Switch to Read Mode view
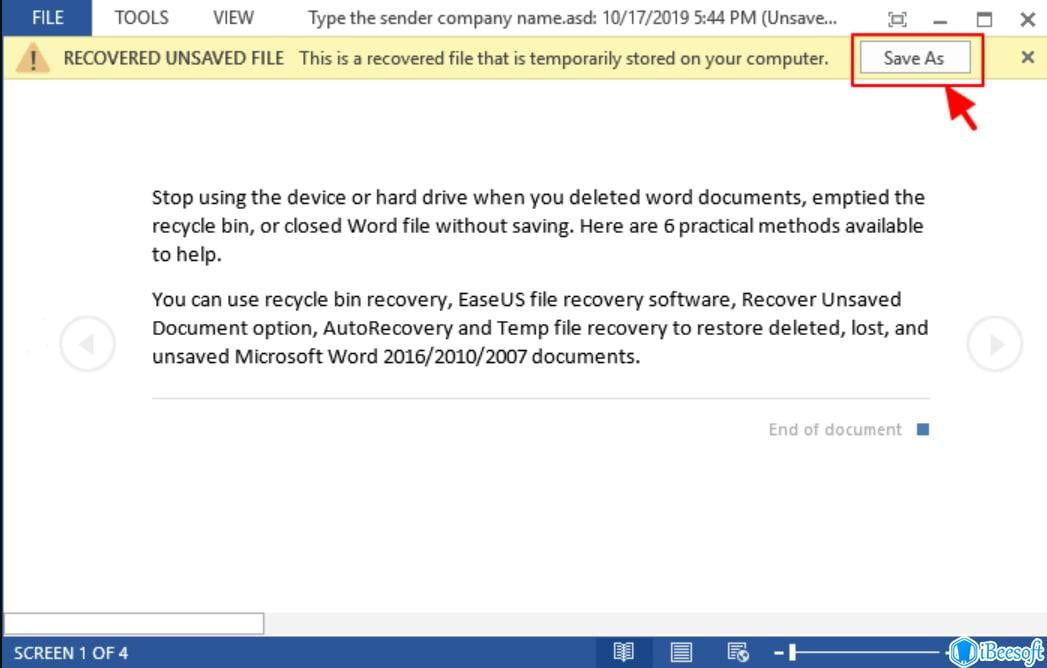Image resolution: width=1047 pixels, height=668 pixels. click(x=624, y=652)
